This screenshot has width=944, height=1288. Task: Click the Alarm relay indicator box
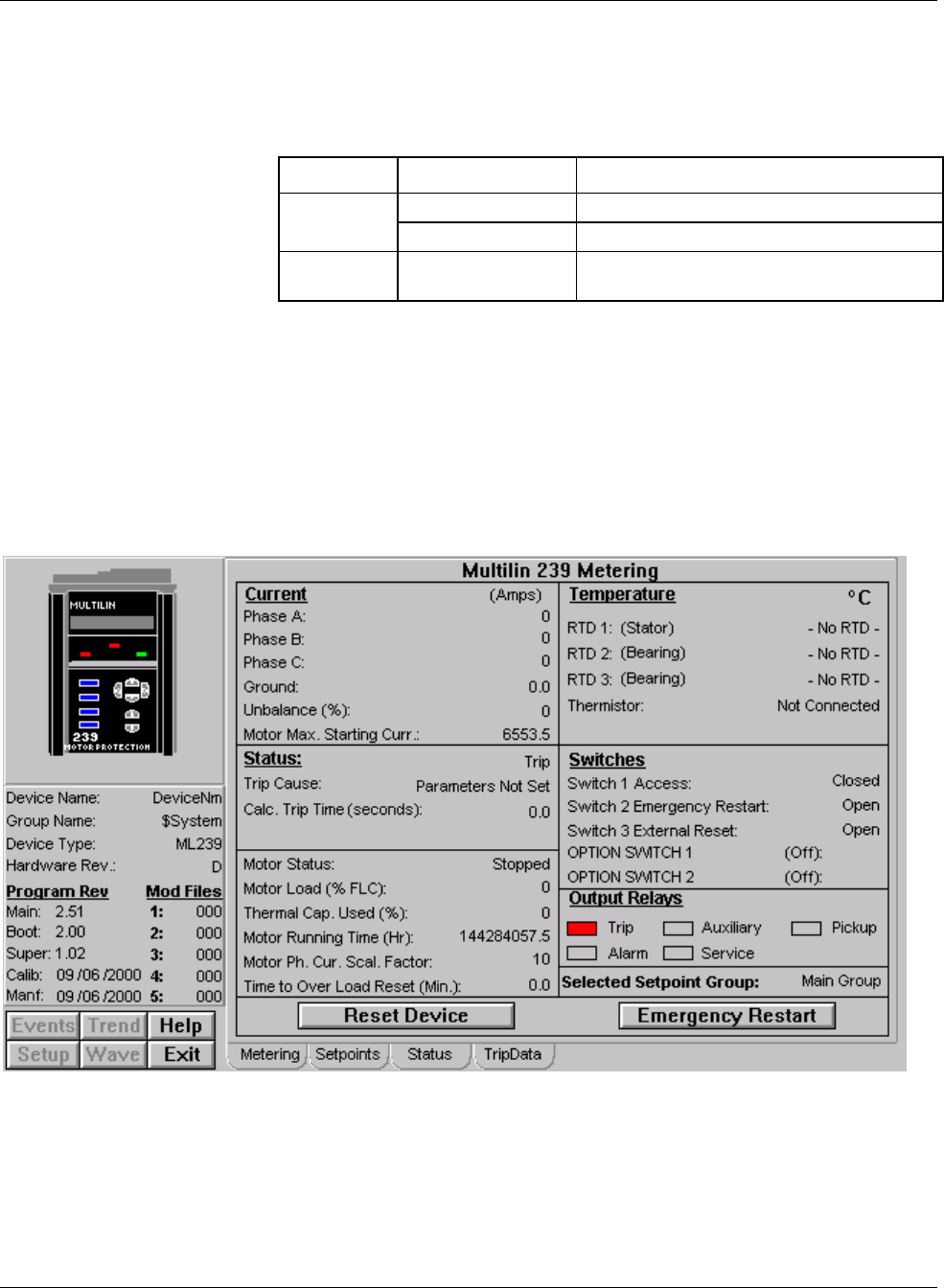(582, 954)
